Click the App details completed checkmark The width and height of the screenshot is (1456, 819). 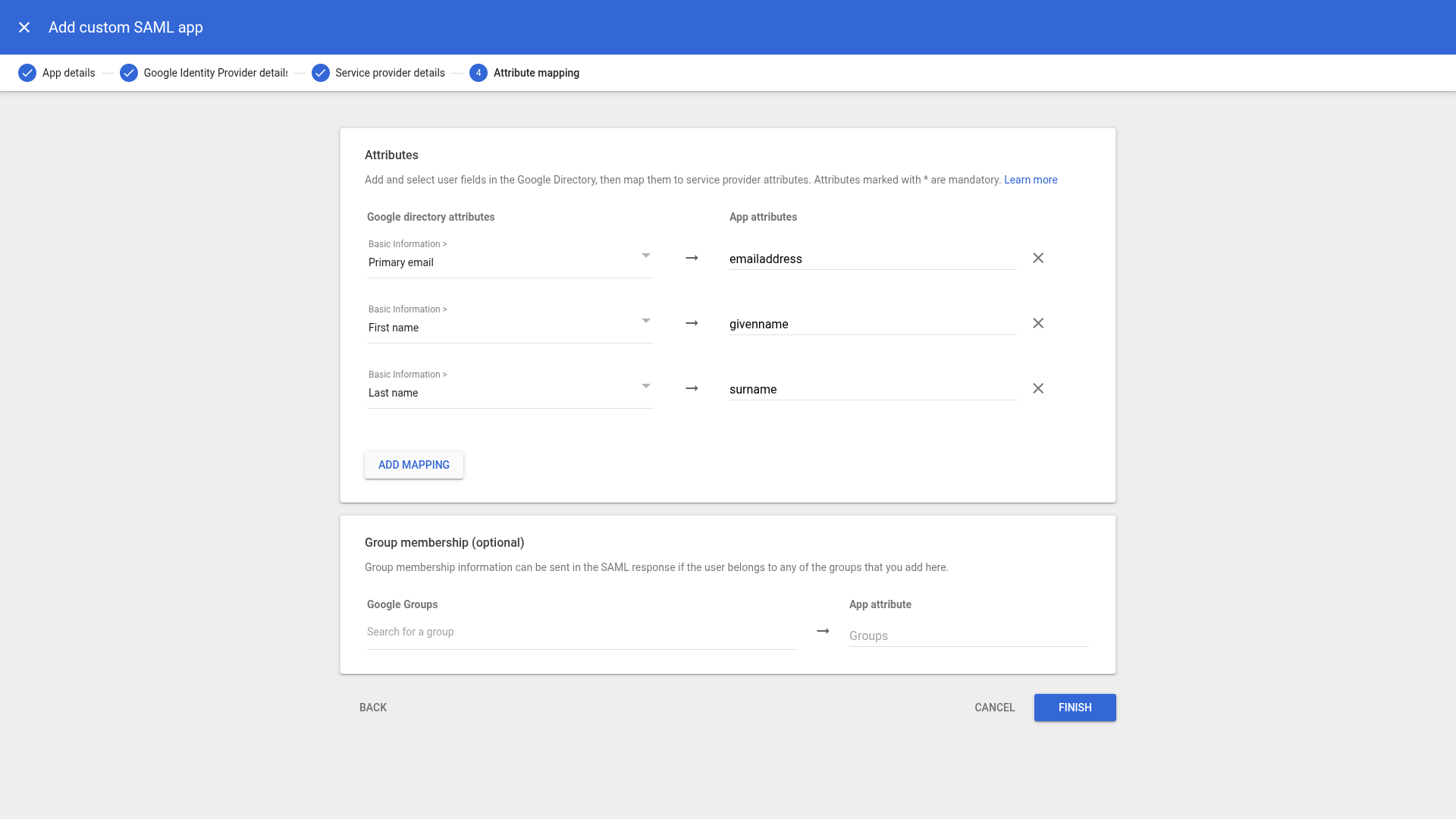[27, 73]
